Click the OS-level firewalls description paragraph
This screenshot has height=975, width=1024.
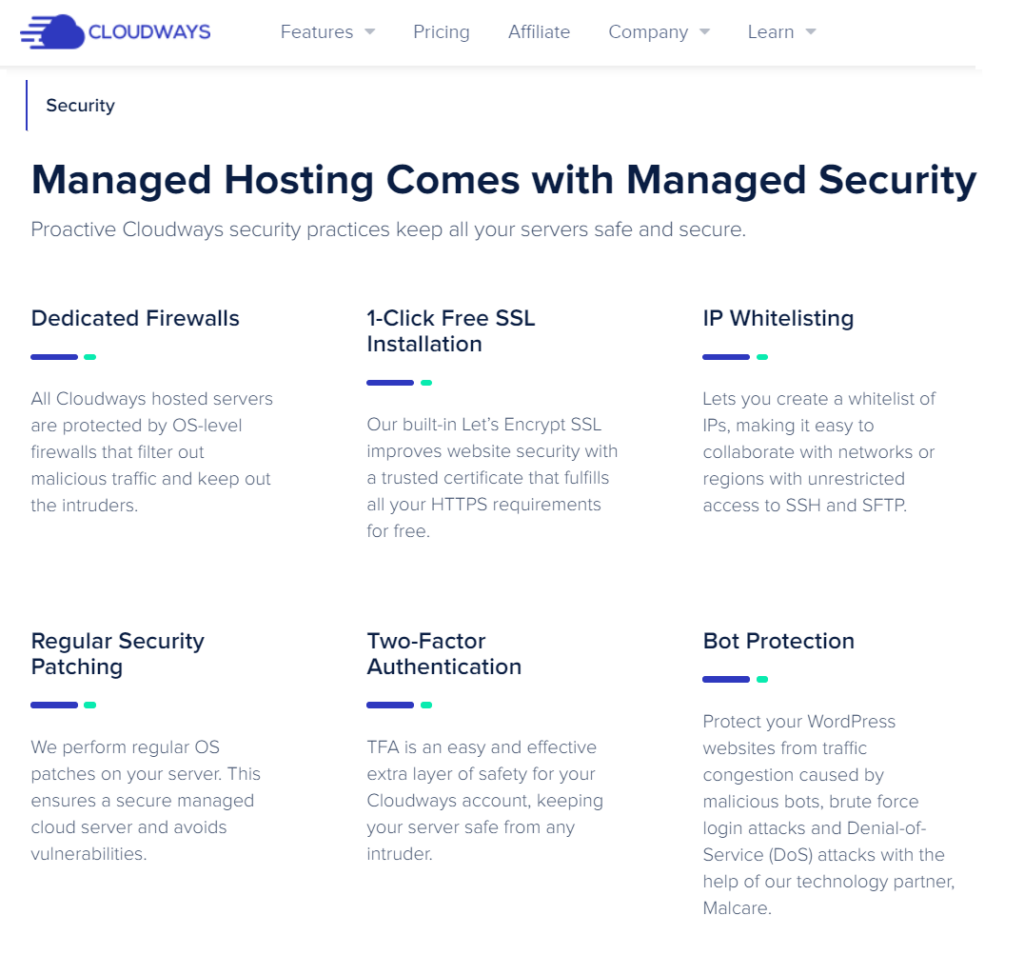152,452
